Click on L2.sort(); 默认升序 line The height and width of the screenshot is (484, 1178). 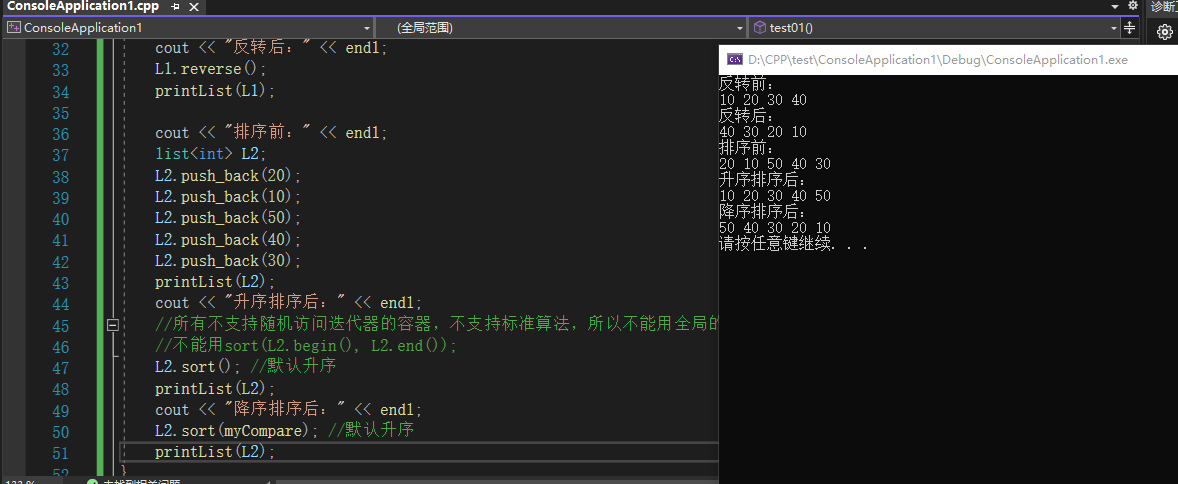click(x=246, y=367)
